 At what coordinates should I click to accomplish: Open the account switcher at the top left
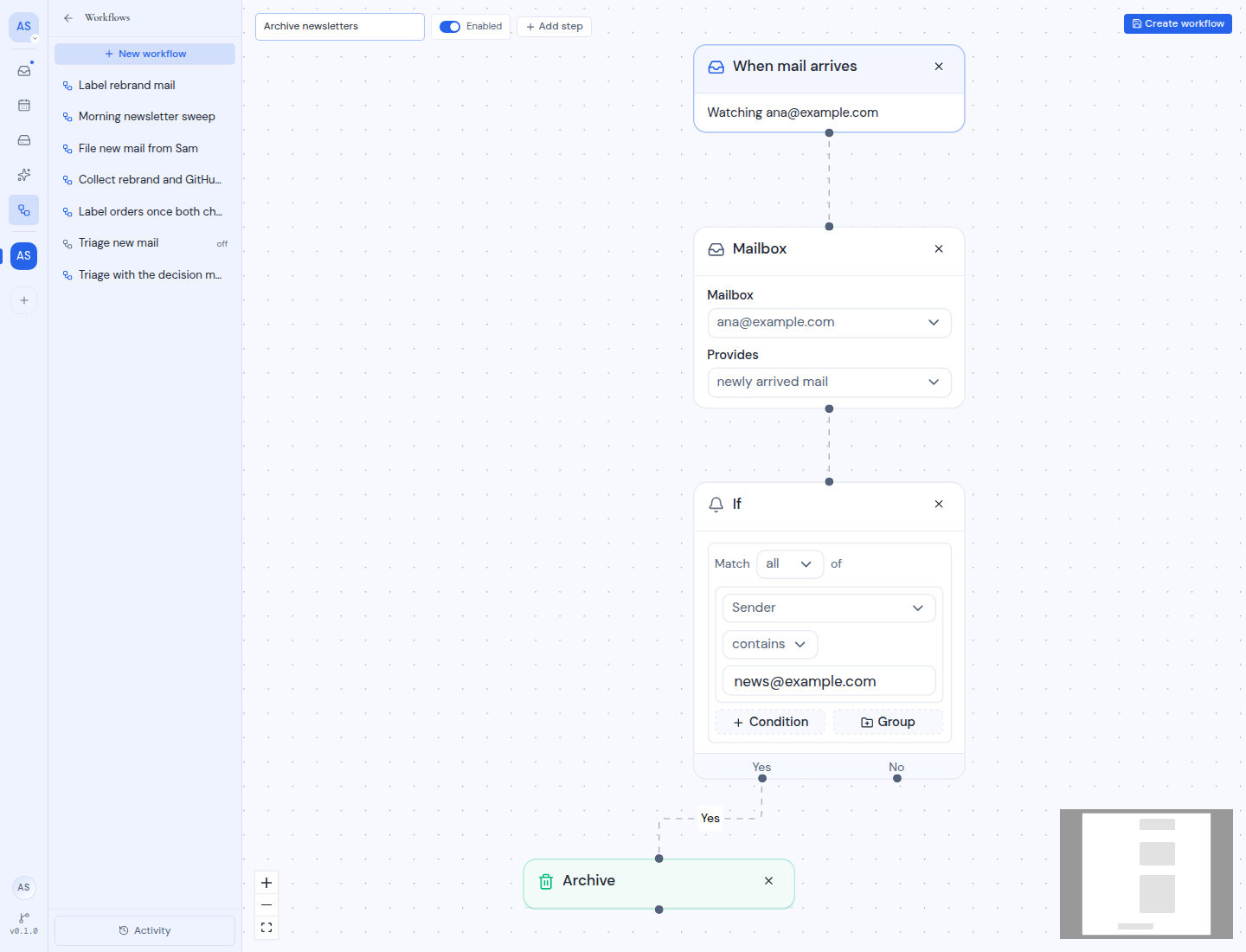tap(24, 27)
